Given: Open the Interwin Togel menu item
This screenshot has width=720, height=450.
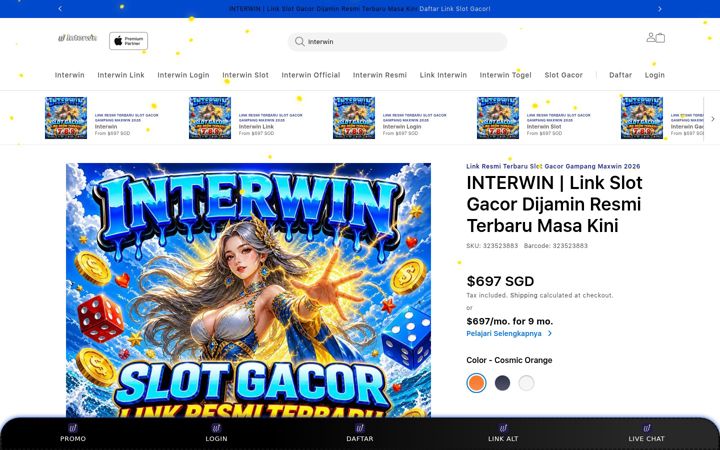Looking at the screenshot, I should click(x=506, y=75).
